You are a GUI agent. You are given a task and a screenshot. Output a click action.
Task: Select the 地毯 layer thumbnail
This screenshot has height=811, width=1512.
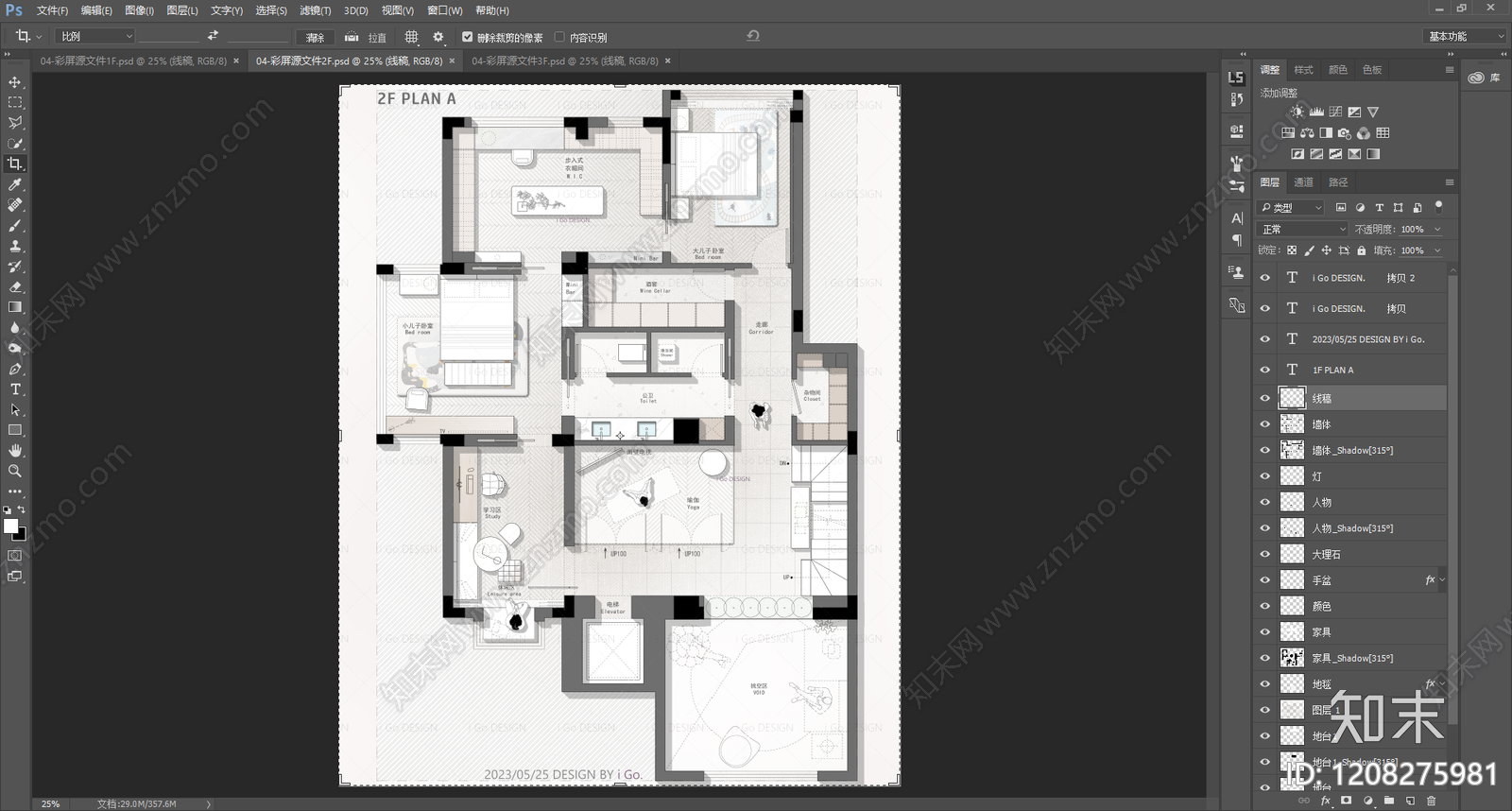[1292, 683]
